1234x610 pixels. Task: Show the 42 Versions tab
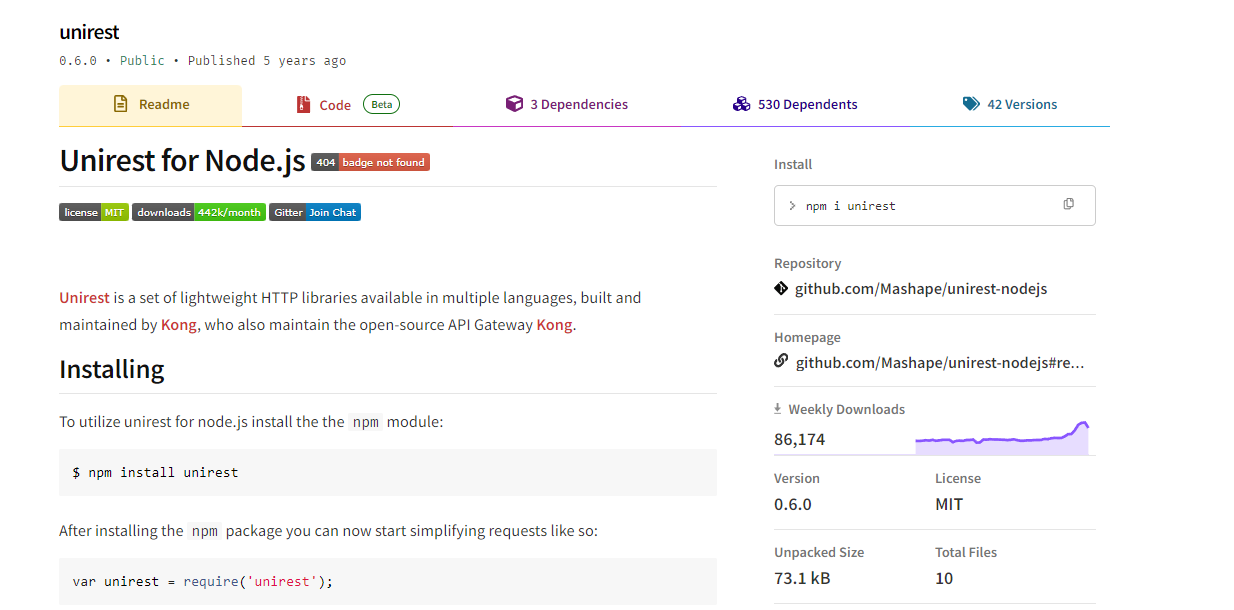(1010, 105)
